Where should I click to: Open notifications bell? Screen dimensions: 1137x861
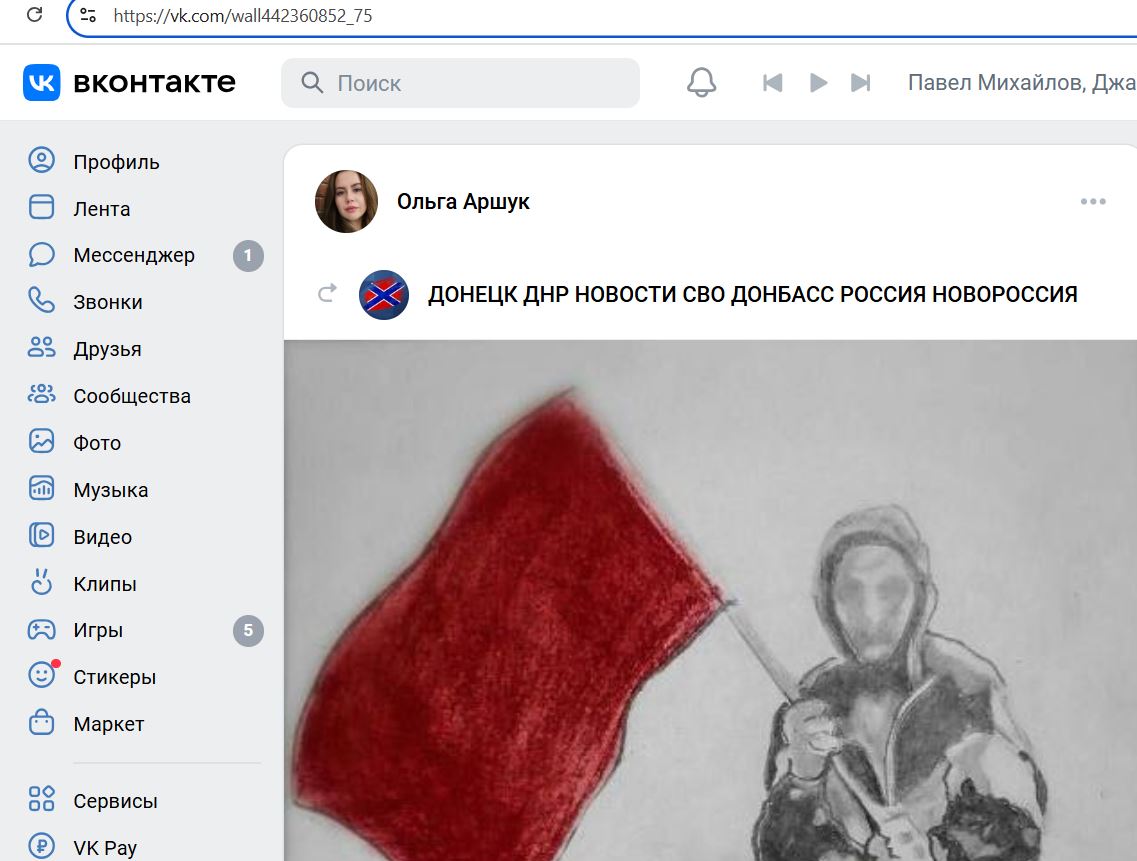[x=701, y=83]
